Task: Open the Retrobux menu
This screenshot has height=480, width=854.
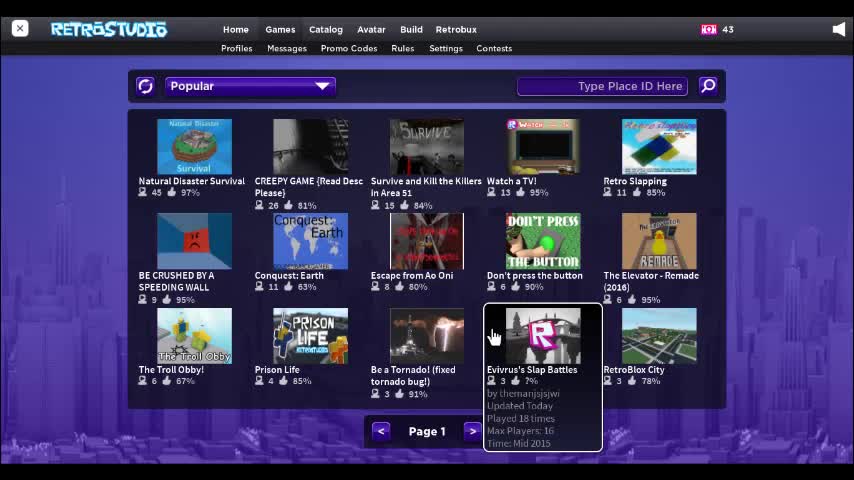Action: (x=456, y=29)
